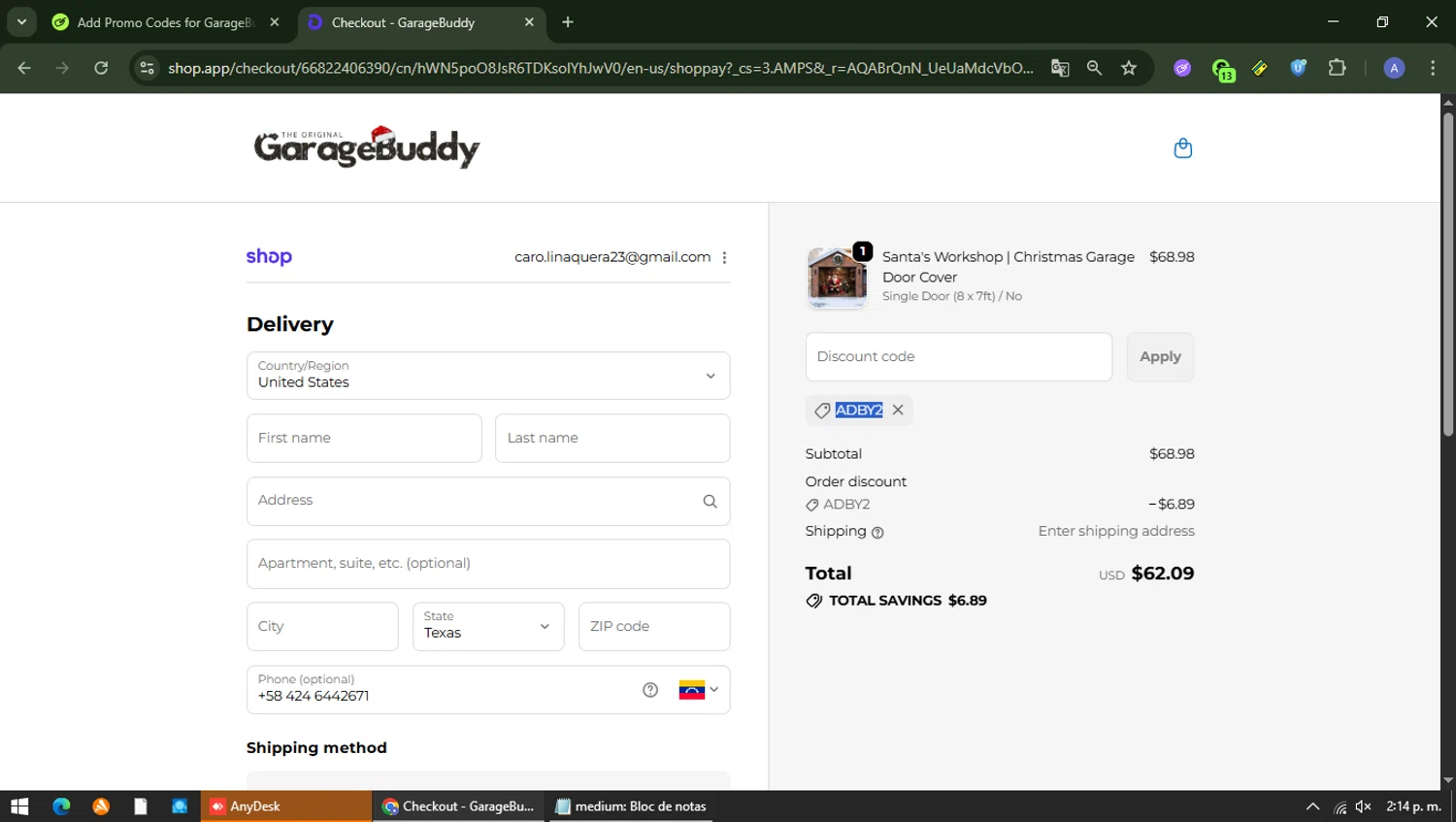
Task: Open the shopping bag cart icon
Action: pos(1182,148)
